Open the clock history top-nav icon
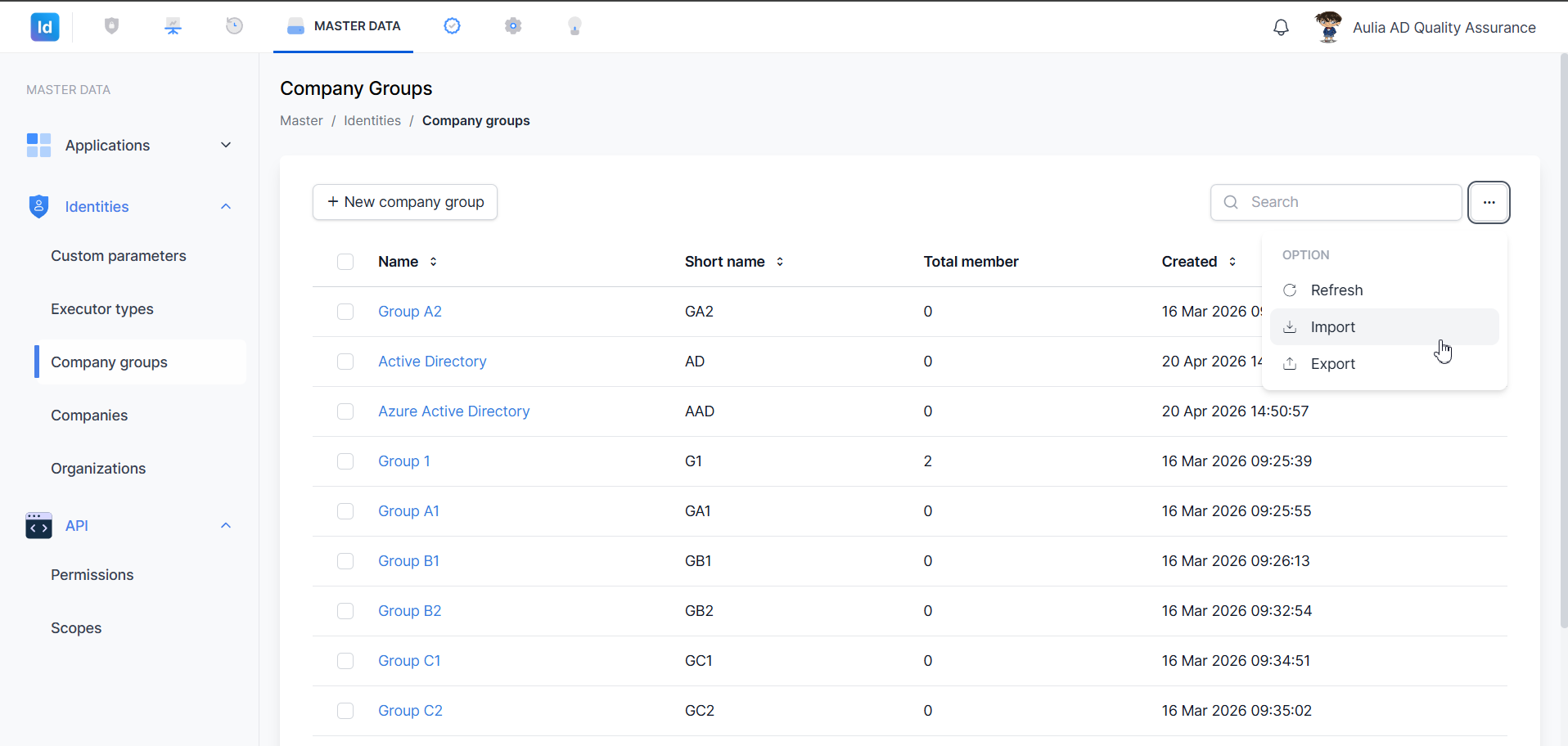 click(234, 26)
